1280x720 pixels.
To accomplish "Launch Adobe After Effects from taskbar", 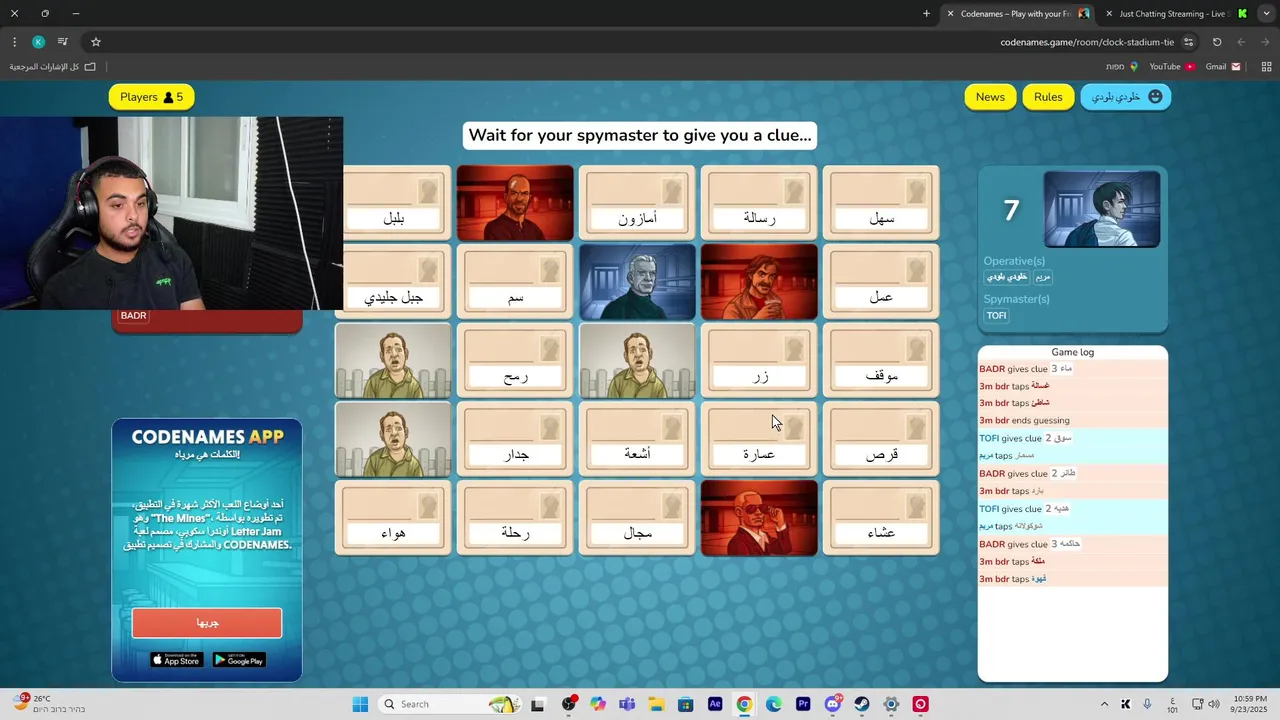I will click(715, 704).
